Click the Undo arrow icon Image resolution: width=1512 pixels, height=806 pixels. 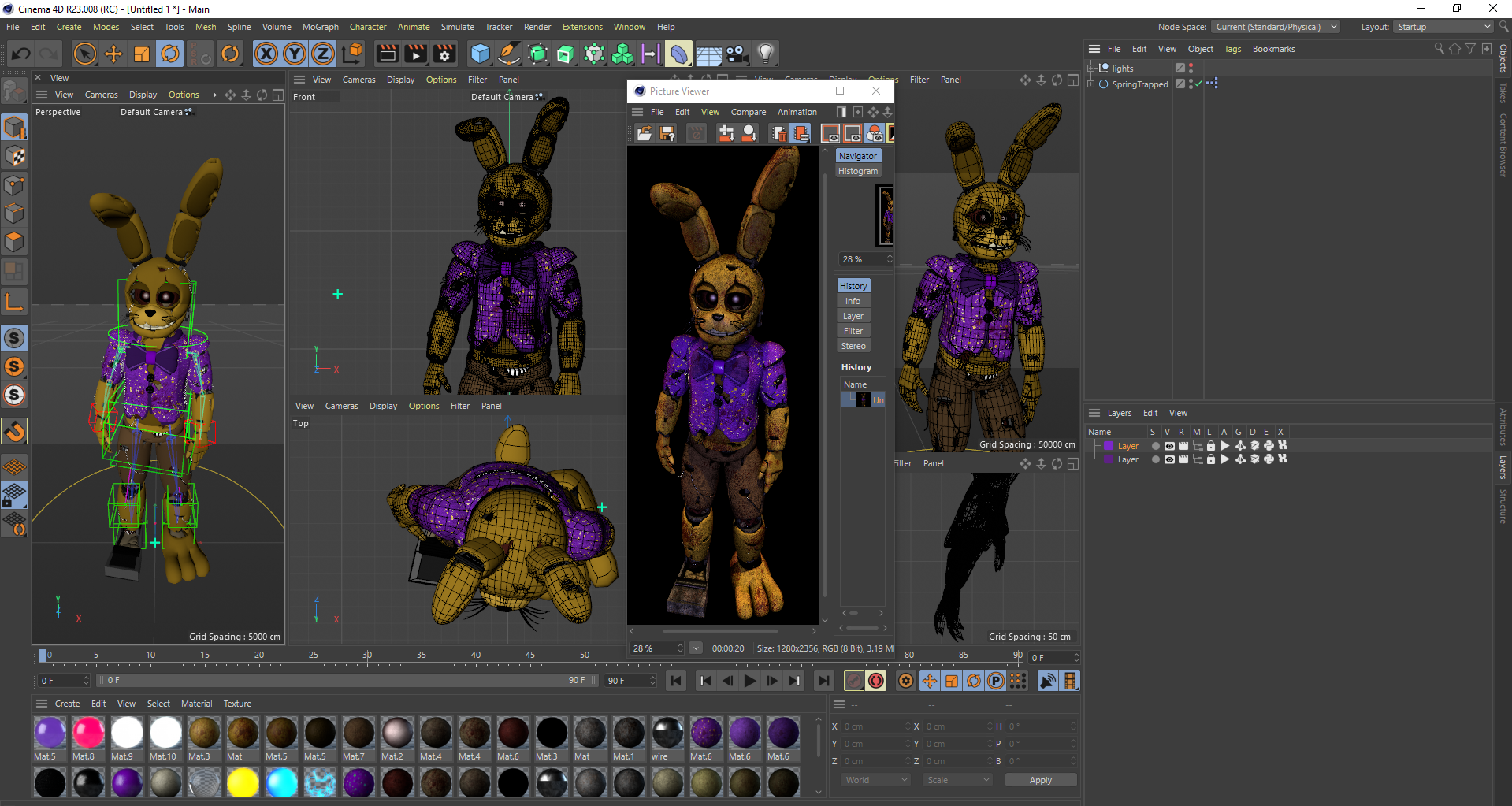click(21, 54)
